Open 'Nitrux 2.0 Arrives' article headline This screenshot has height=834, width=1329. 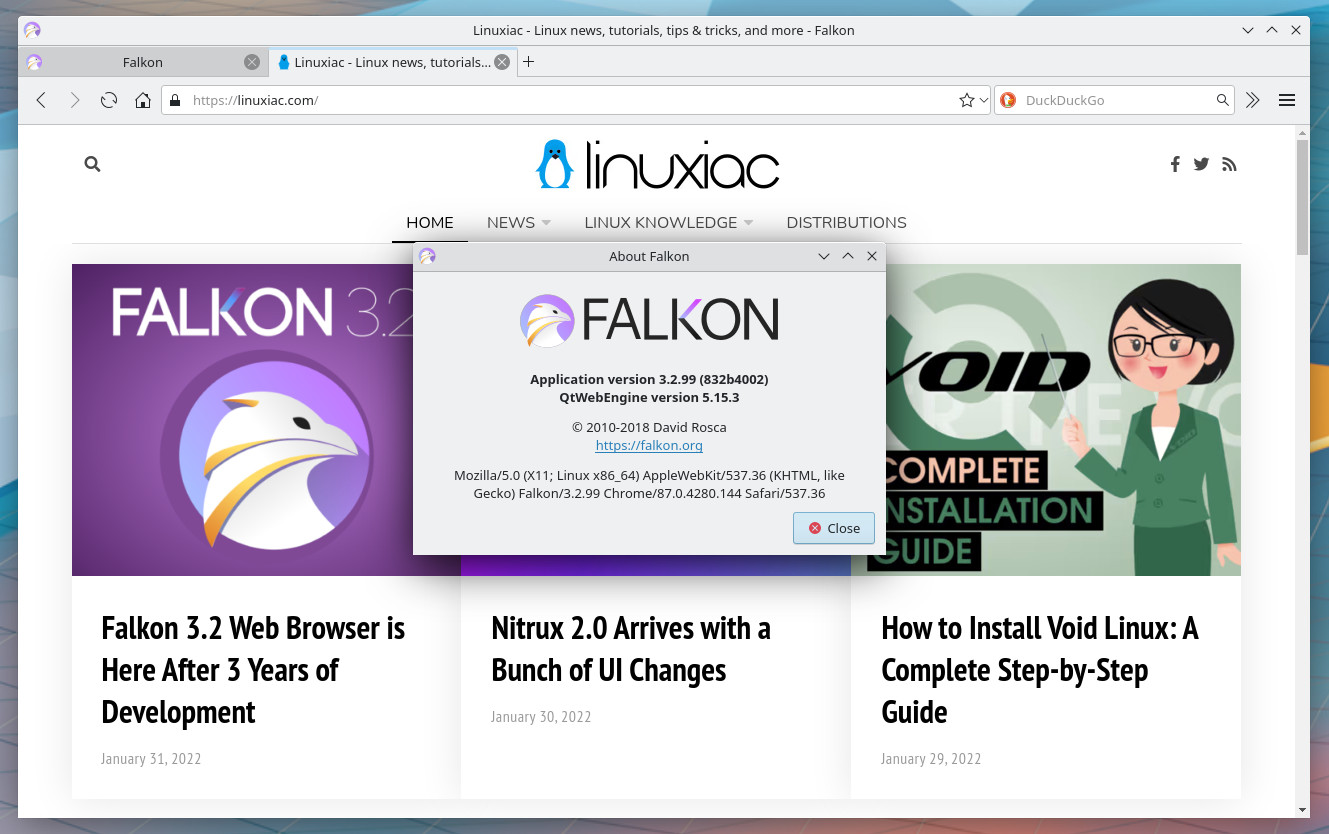point(631,649)
